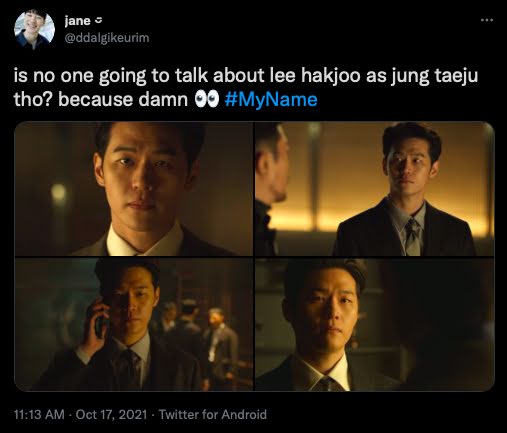Open the top-right photo of man in suit
507x433 pixels.
[375, 189]
